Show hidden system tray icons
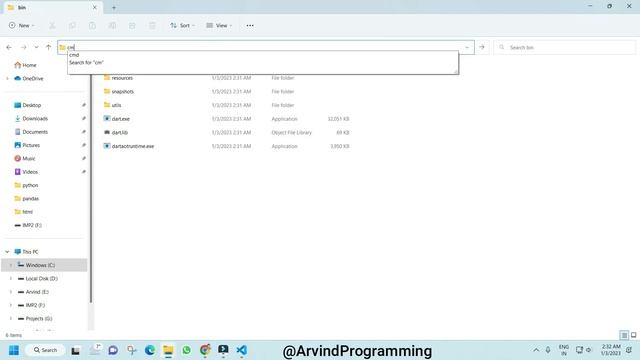Viewport: 640px width, 360px height. click(x=536, y=350)
